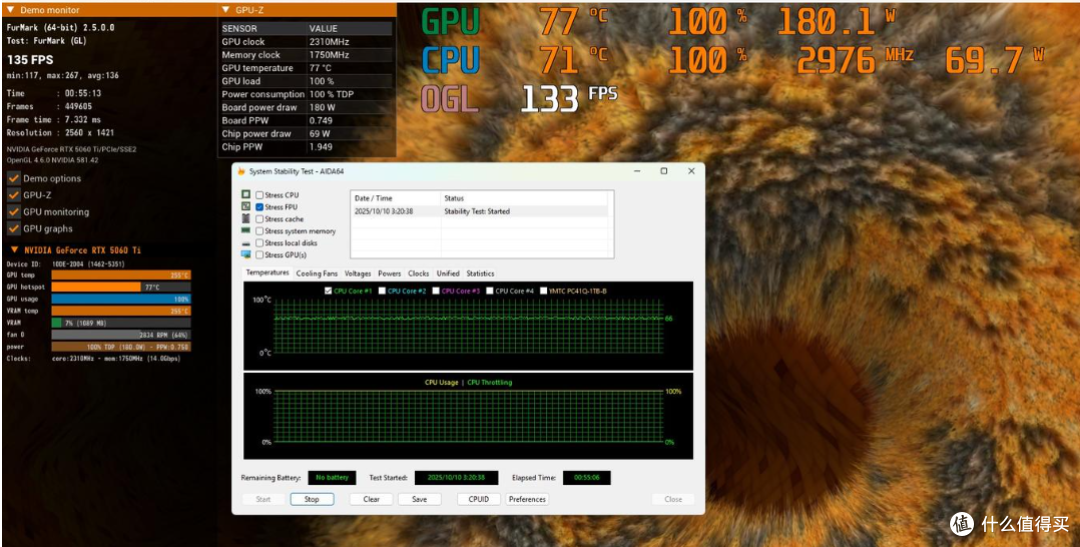
Task: Click the VRAM temp bar
Action: pyautogui.click(x=121, y=311)
